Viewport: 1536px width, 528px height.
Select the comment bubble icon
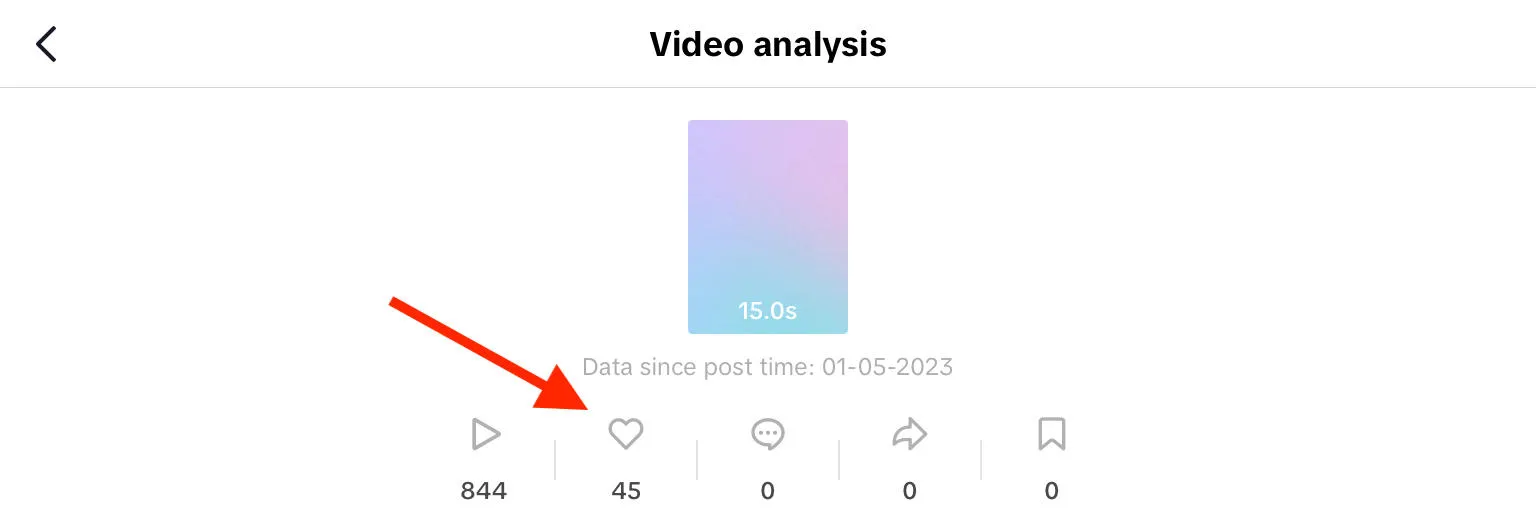coord(768,434)
